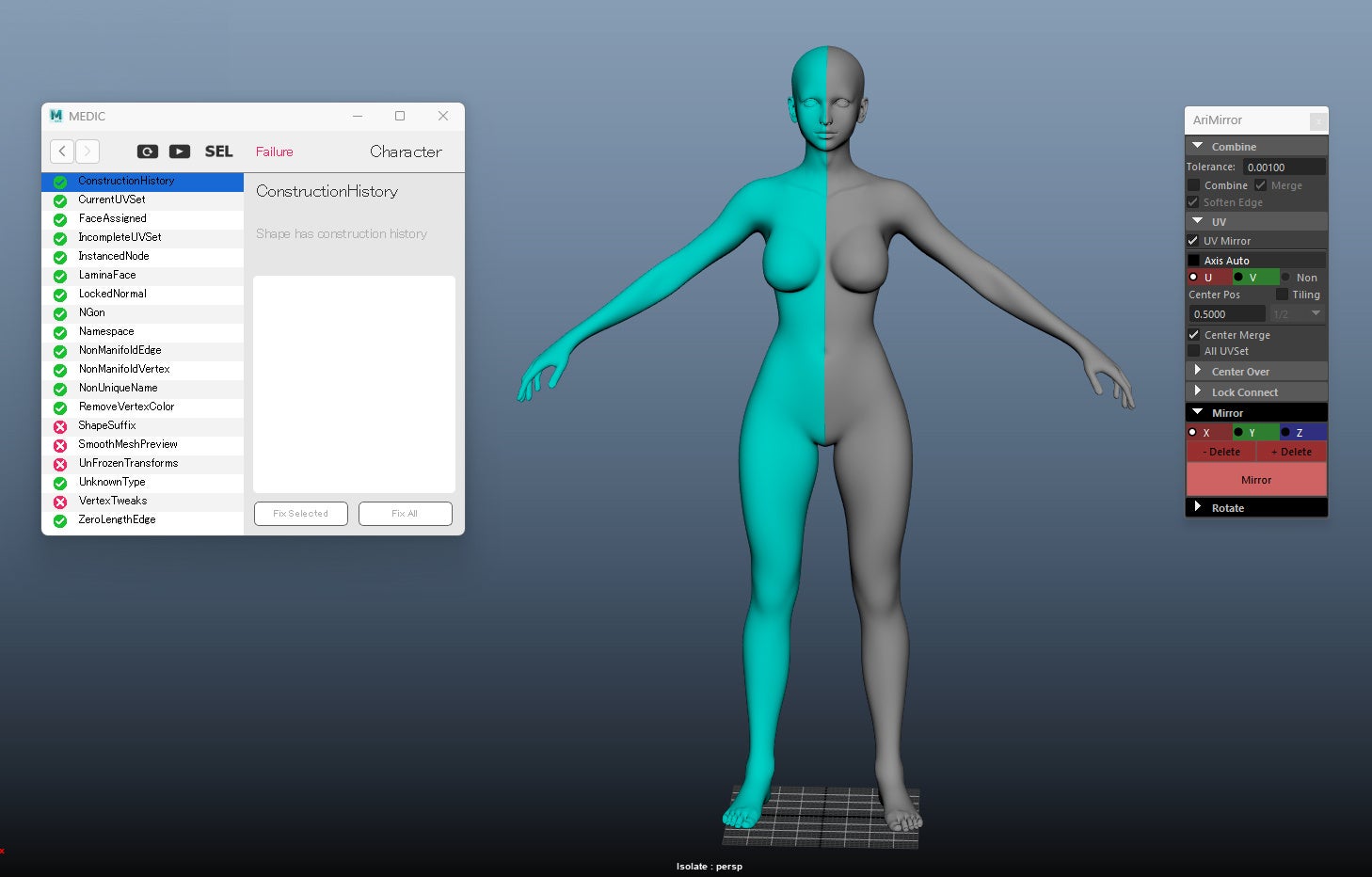Click the red minus Delete button

tap(1221, 452)
